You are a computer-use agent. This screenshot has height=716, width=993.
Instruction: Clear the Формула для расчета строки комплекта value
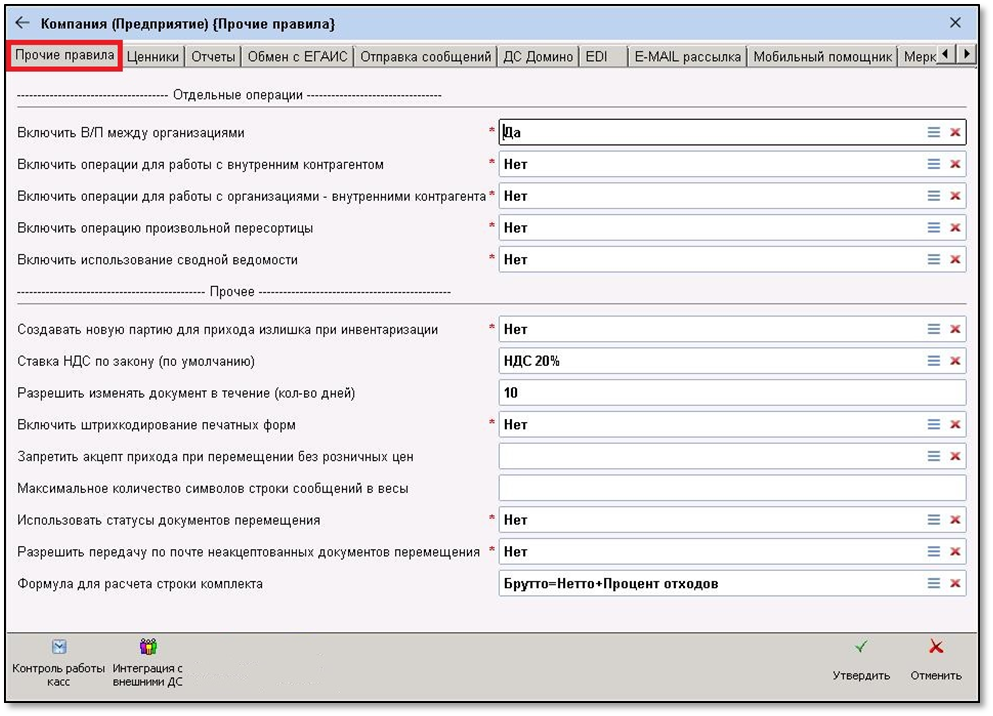coord(955,584)
